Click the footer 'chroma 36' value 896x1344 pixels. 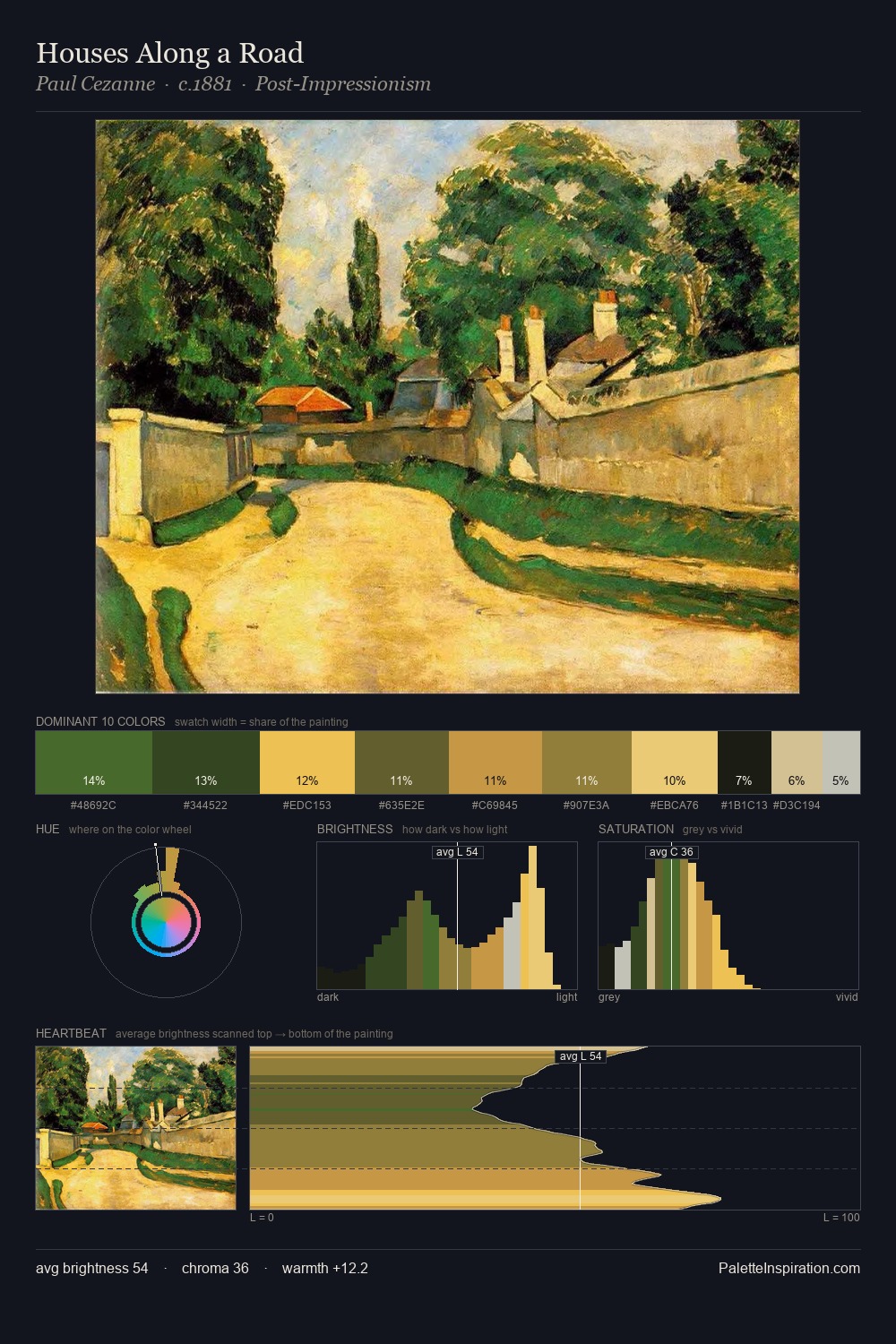(x=215, y=1269)
